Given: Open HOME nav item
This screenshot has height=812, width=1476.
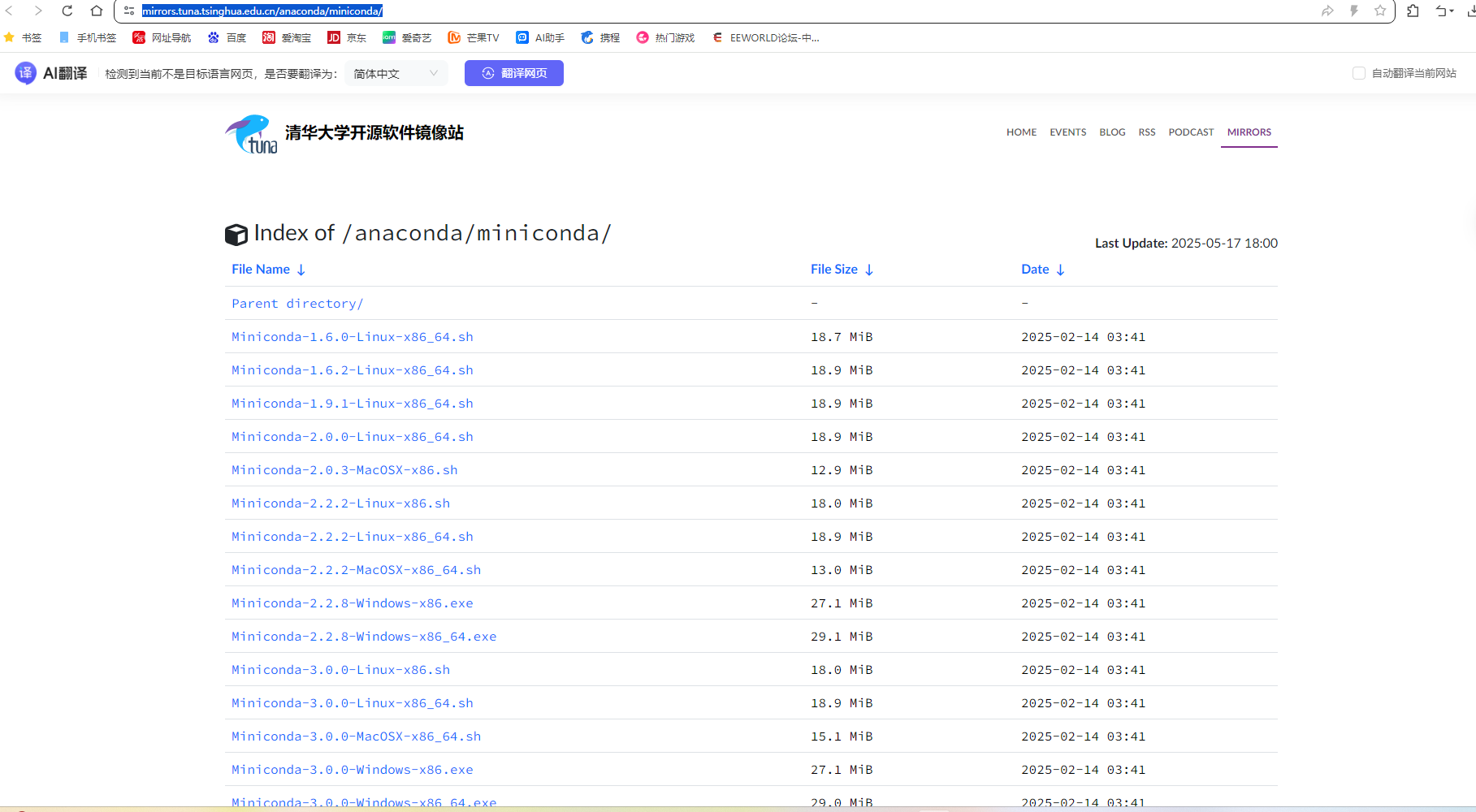Looking at the screenshot, I should click(1021, 132).
